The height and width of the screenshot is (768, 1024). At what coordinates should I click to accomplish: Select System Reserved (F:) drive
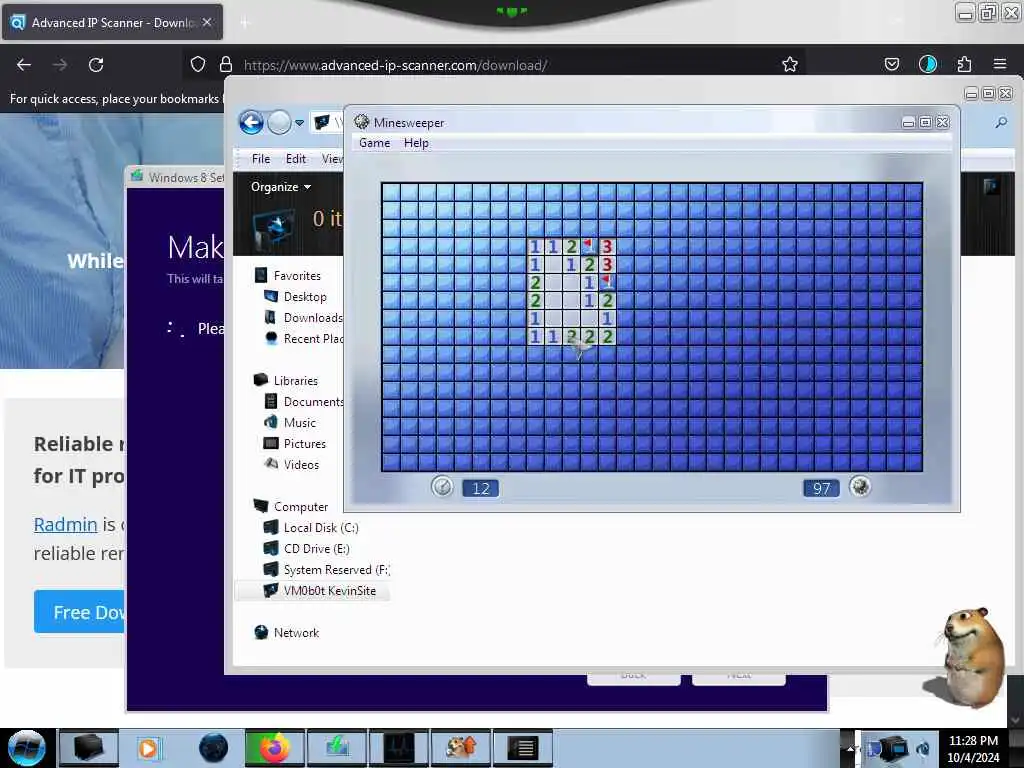click(x=336, y=569)
